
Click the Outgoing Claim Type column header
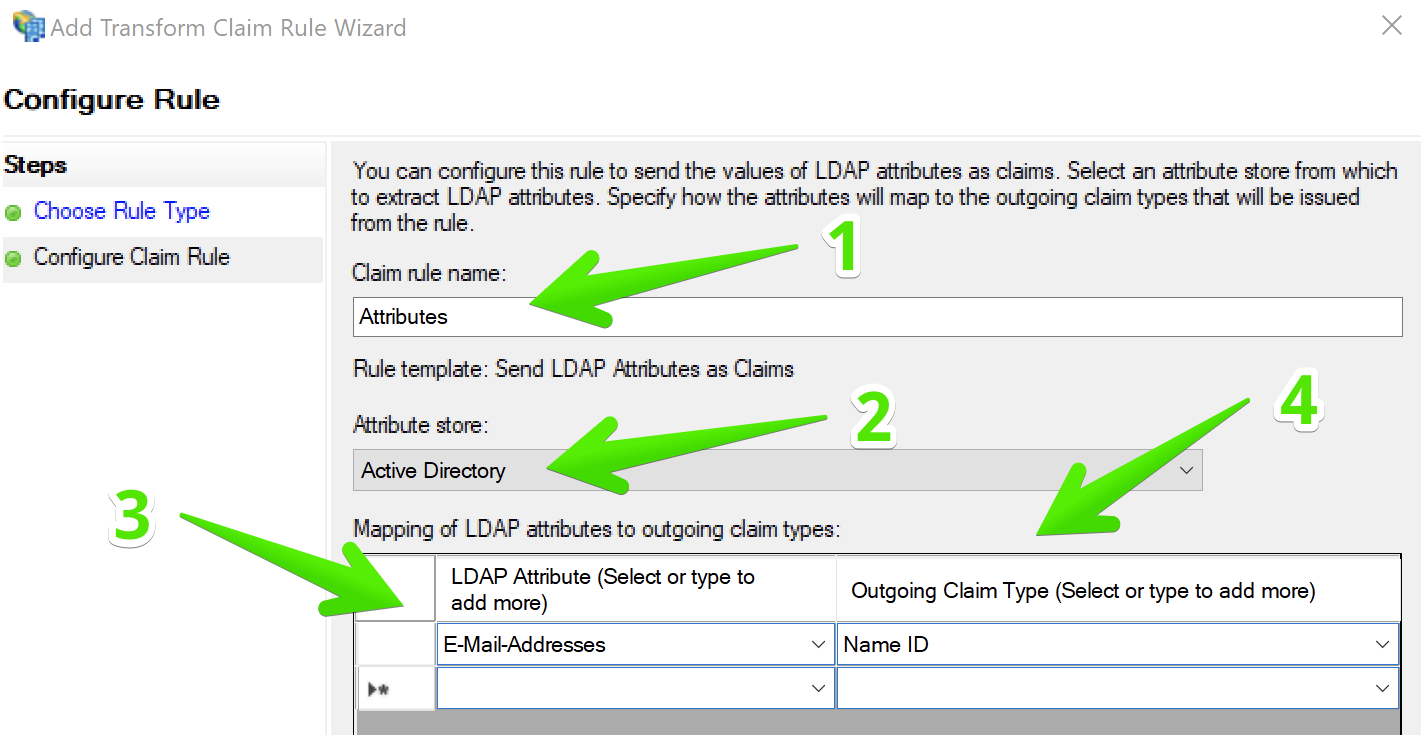[x=1118, y=590]
